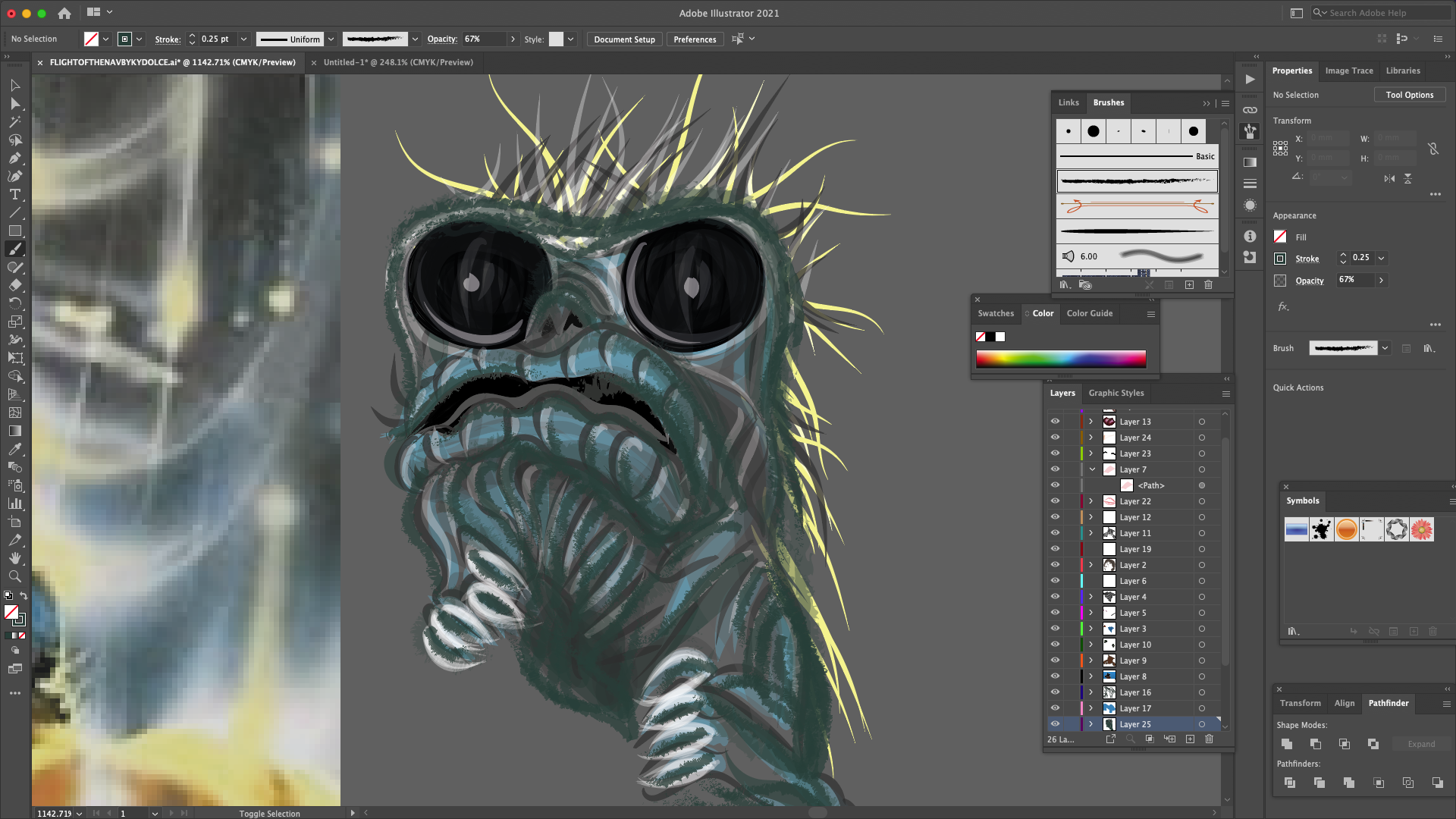Open Brush dropdown in Properties panel
Viewport: 1456px width, 819px height.
point(1385,348)
